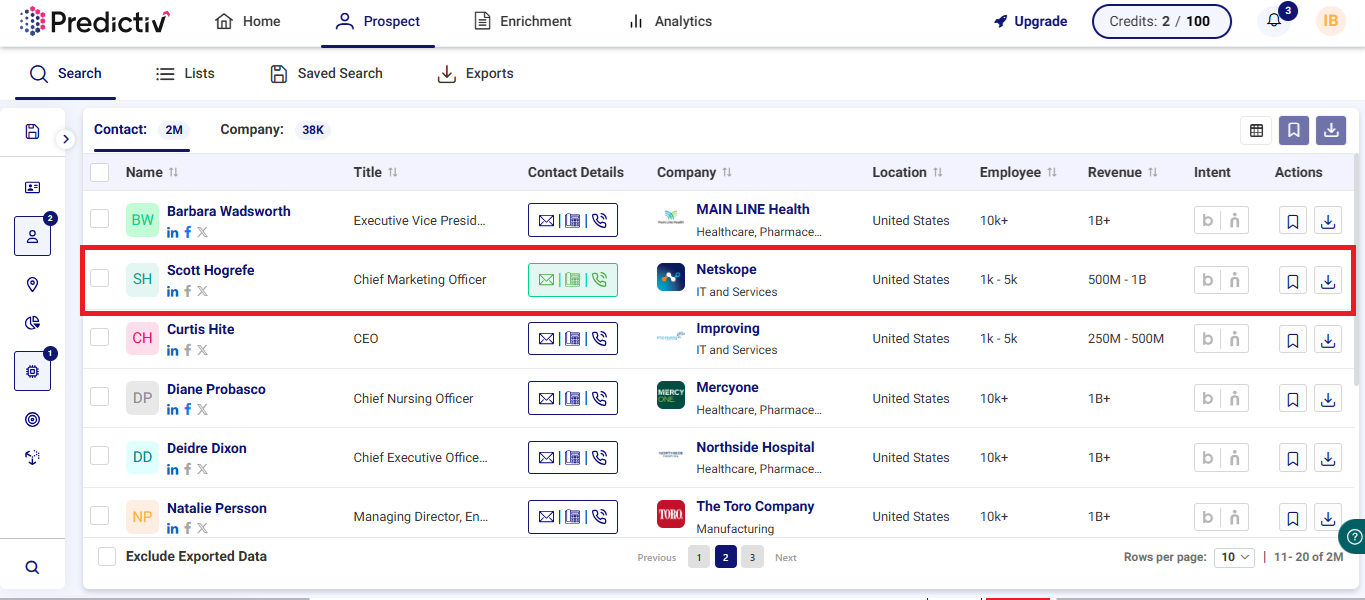Download Deidre Dixon's contact
Screen dimensions: 1365x600
[x=1328, y=458]
